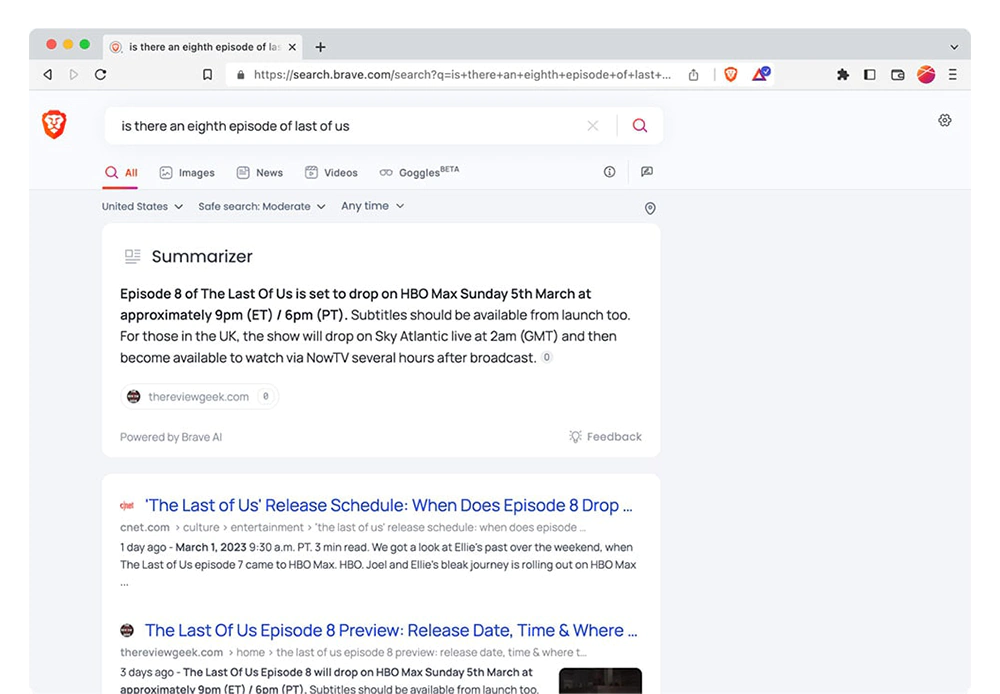Submit the search with the magnifier icon
The image size is (1000, 694).
[x=640, y=126]
